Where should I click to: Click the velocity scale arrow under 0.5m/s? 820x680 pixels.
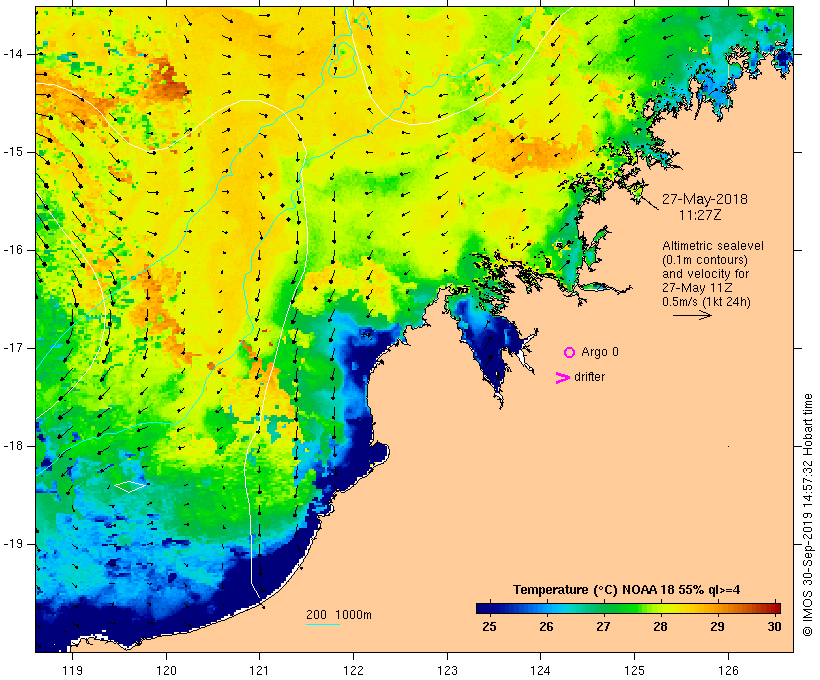tap(692, 315)
